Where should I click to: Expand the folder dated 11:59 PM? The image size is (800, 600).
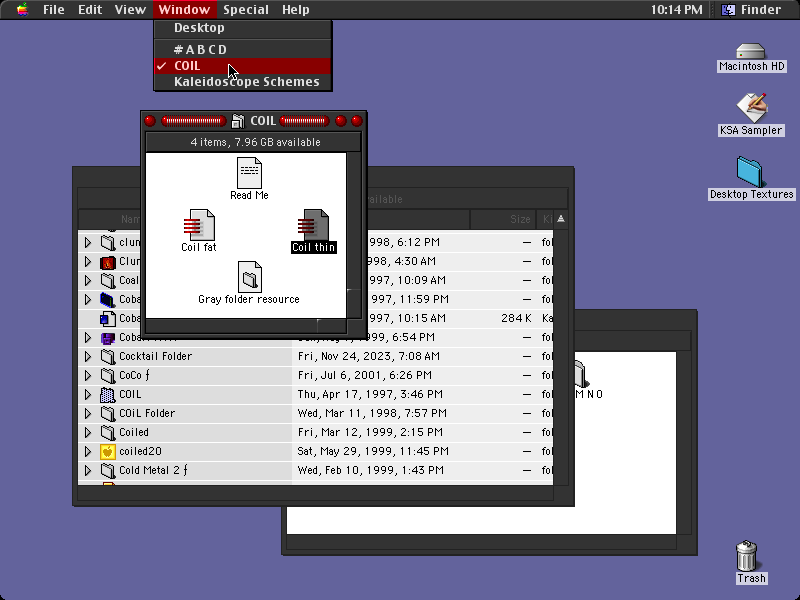tap(88, 299)
